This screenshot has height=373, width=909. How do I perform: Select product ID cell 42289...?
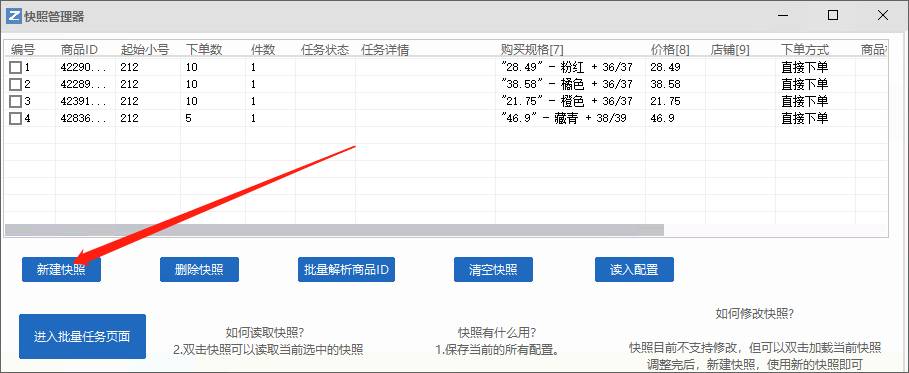[x=84, y=85]
